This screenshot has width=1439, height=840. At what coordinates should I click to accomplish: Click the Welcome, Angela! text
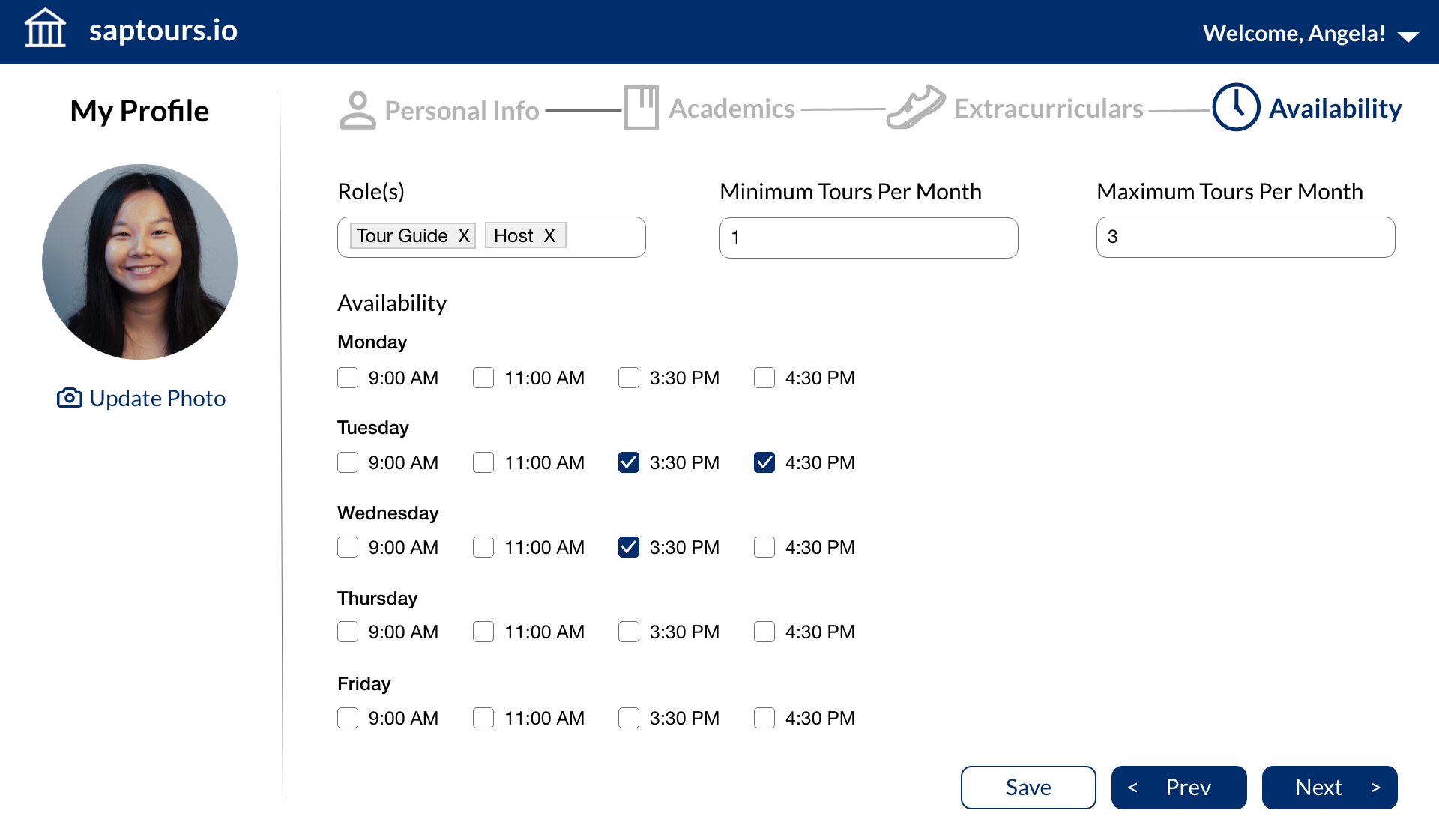point(1294,34)
